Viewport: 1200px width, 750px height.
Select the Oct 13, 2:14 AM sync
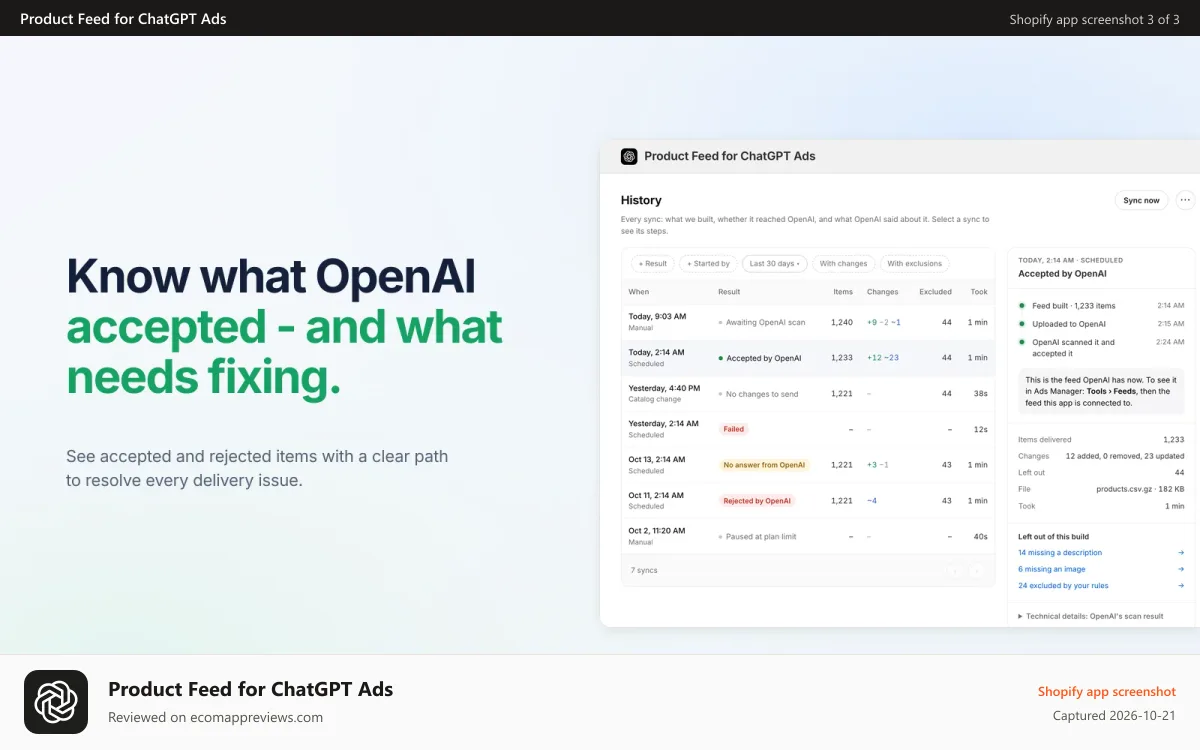(808, 464)
